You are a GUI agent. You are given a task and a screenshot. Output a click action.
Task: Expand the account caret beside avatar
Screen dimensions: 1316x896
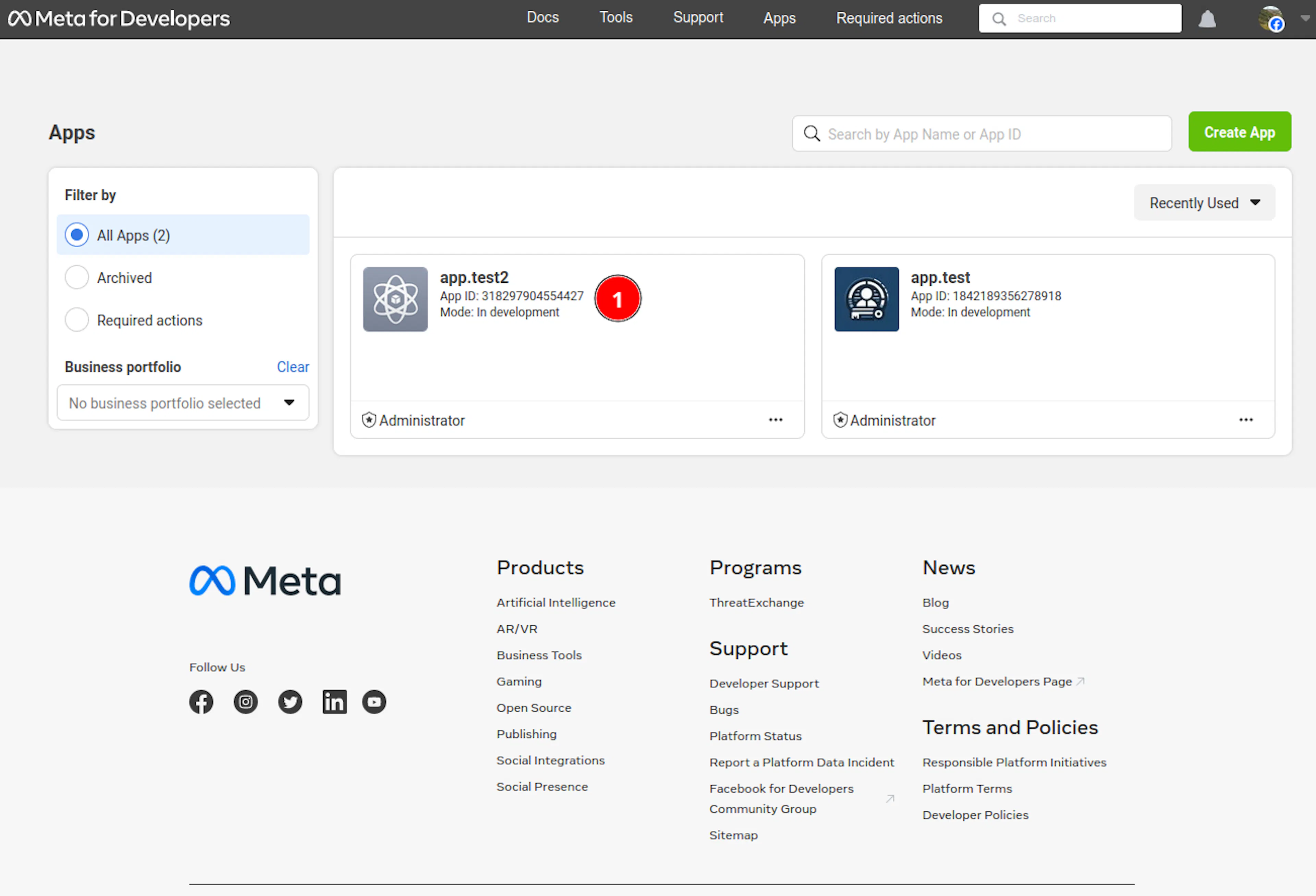pos(1305,18)
